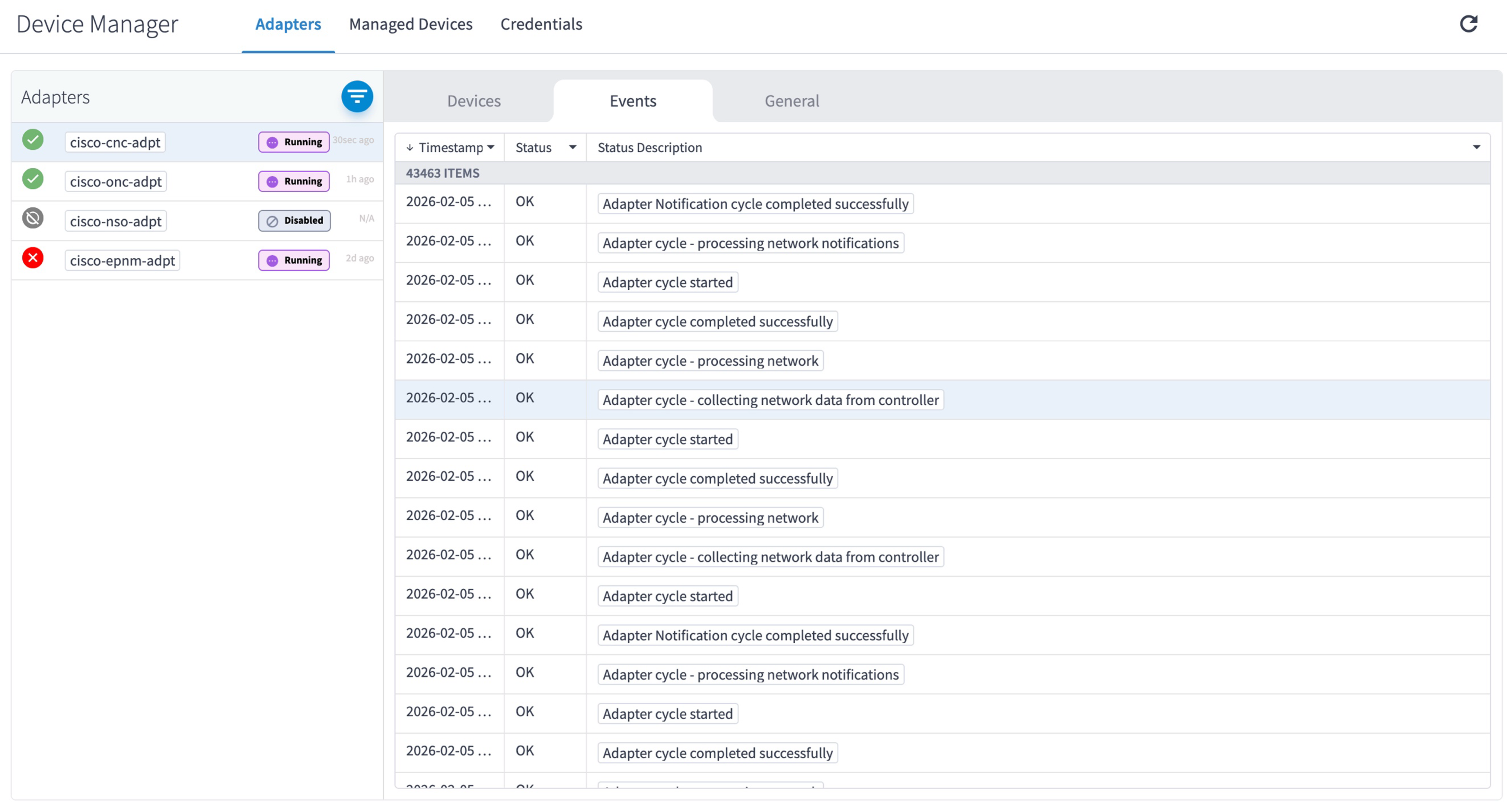
Task: Open the Adapters filter icon button
Action: point(357,97)
